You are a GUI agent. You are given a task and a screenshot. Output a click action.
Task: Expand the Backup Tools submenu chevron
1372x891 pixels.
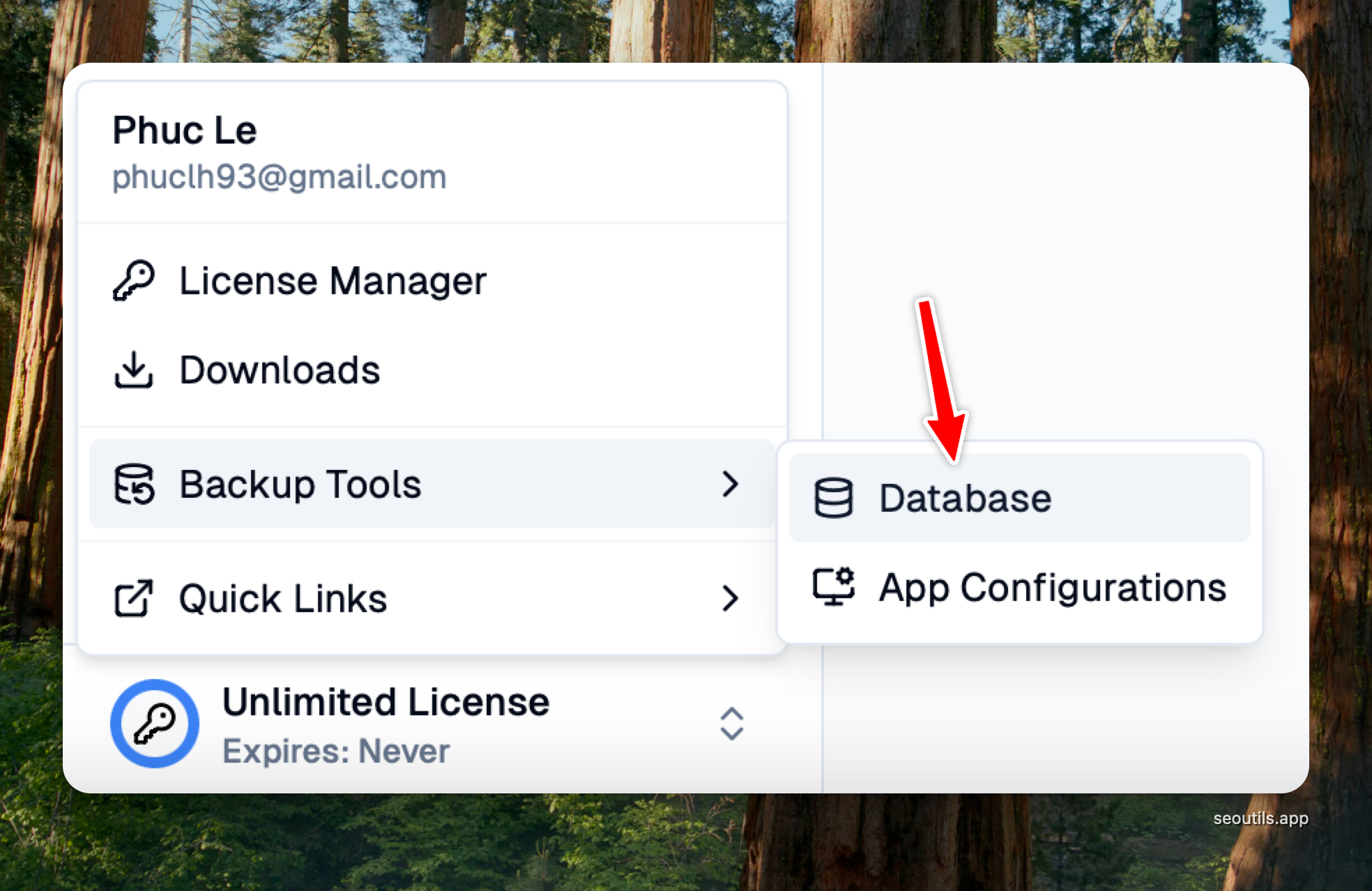(x=730, y=484)
